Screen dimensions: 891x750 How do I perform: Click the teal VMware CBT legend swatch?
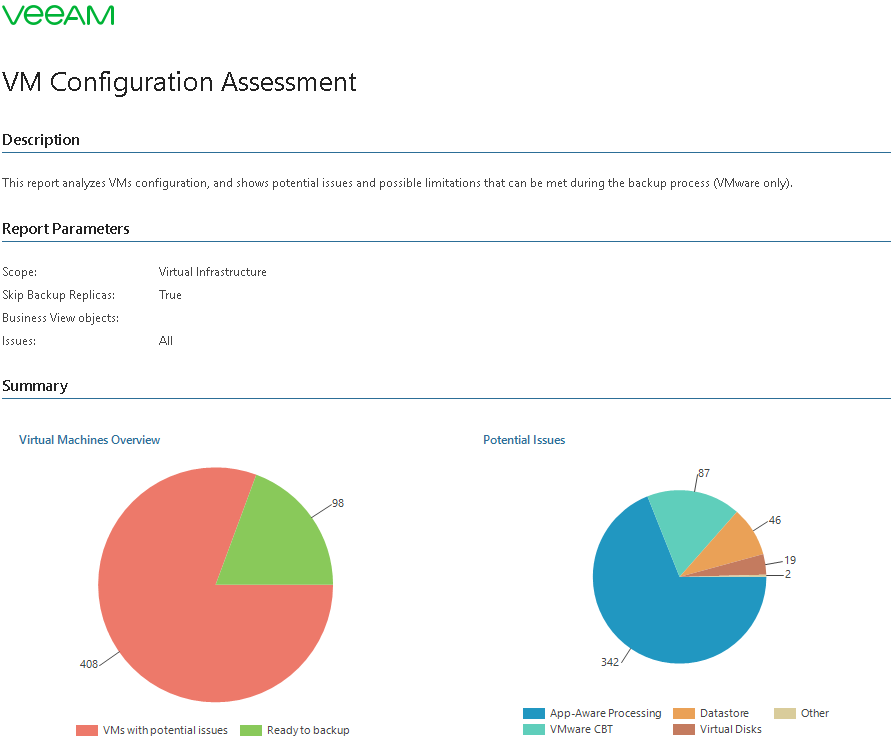(x=534, y=730)
